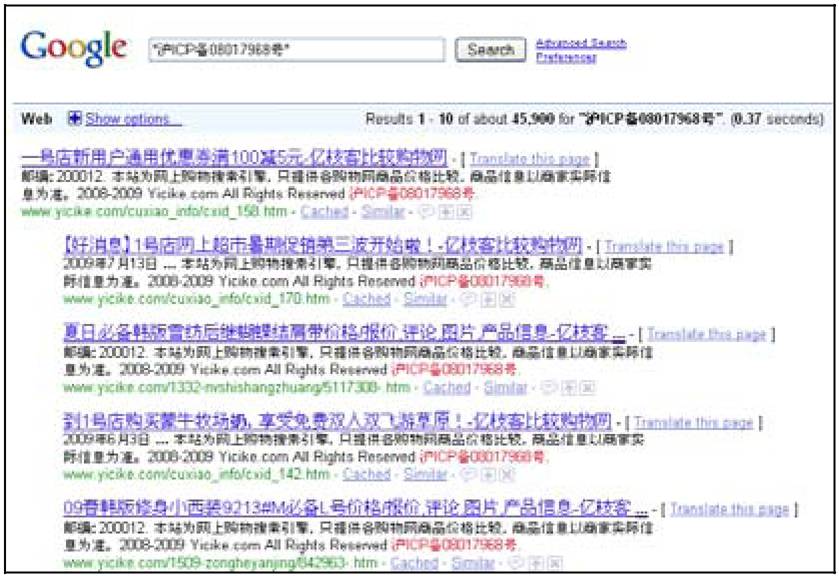
Task: Expand the Show options link
Action: click(133, 119)
